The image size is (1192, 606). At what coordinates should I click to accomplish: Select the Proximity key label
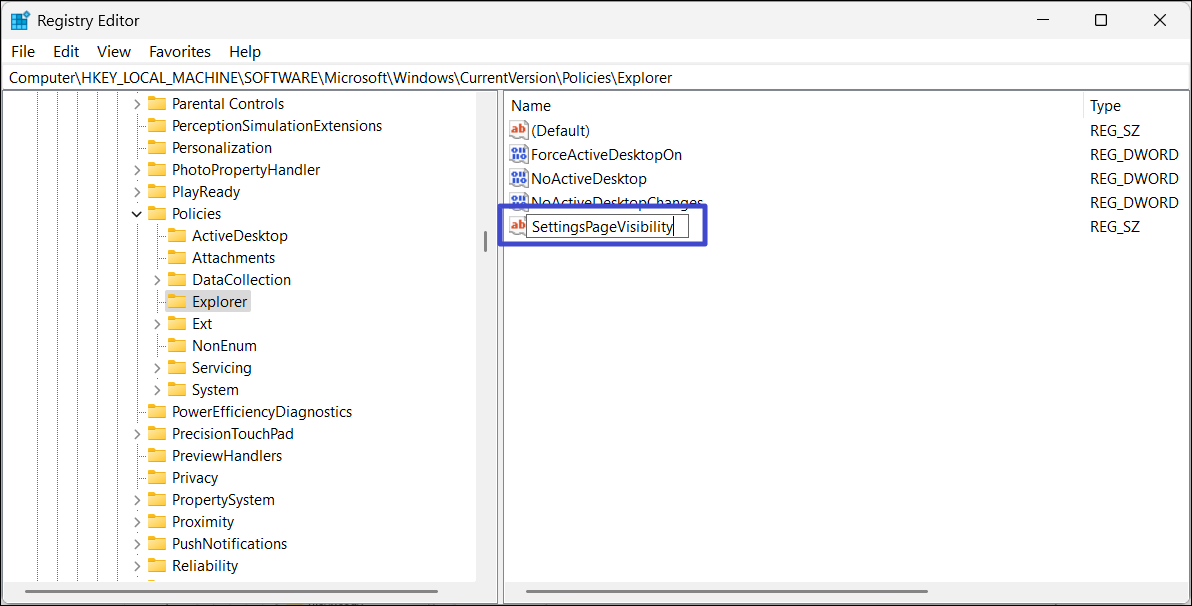click(203, 522)
